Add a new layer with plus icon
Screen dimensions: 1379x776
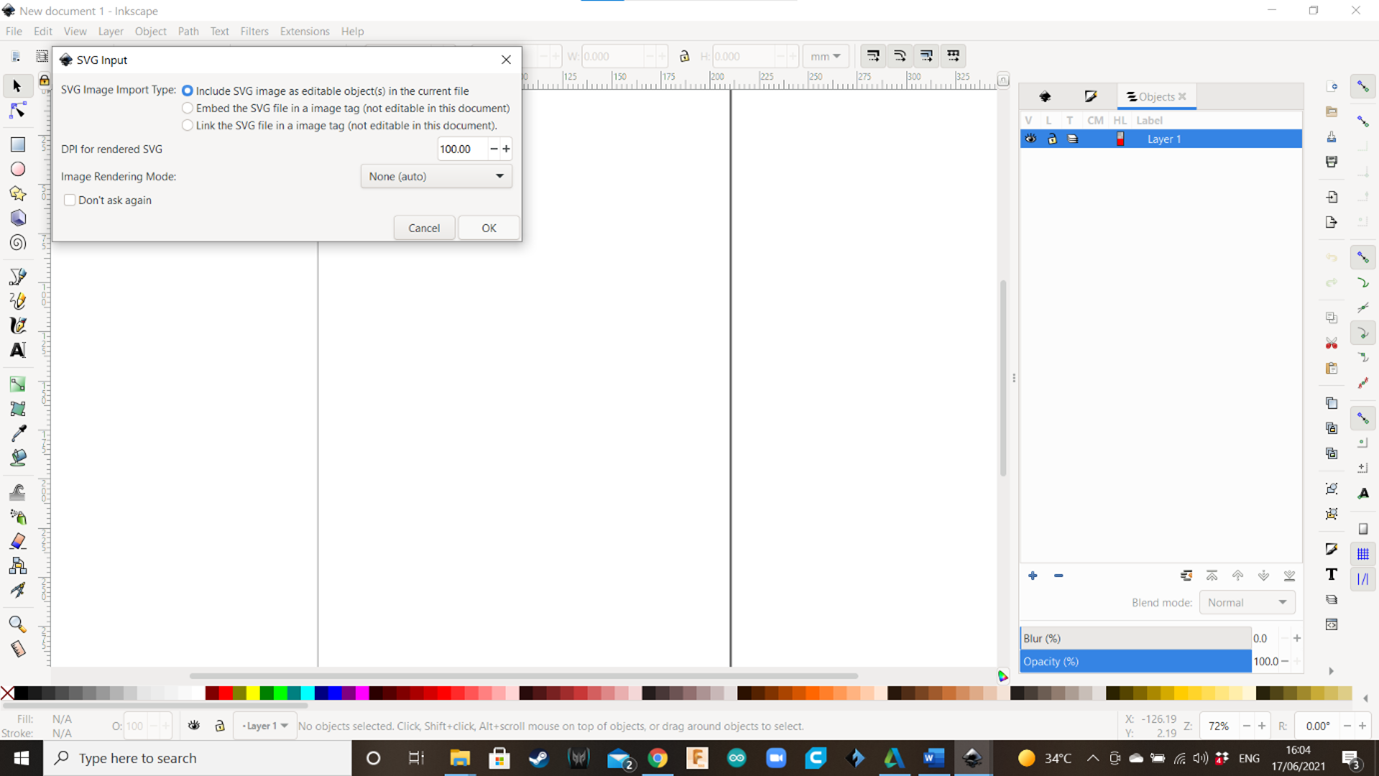[x=1033, y=576]
